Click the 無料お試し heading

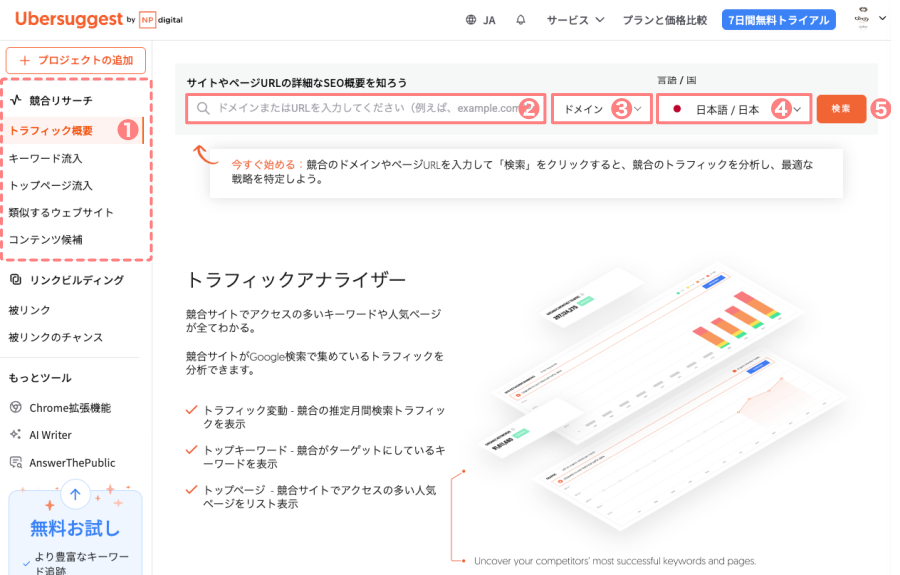click(75, 528)
